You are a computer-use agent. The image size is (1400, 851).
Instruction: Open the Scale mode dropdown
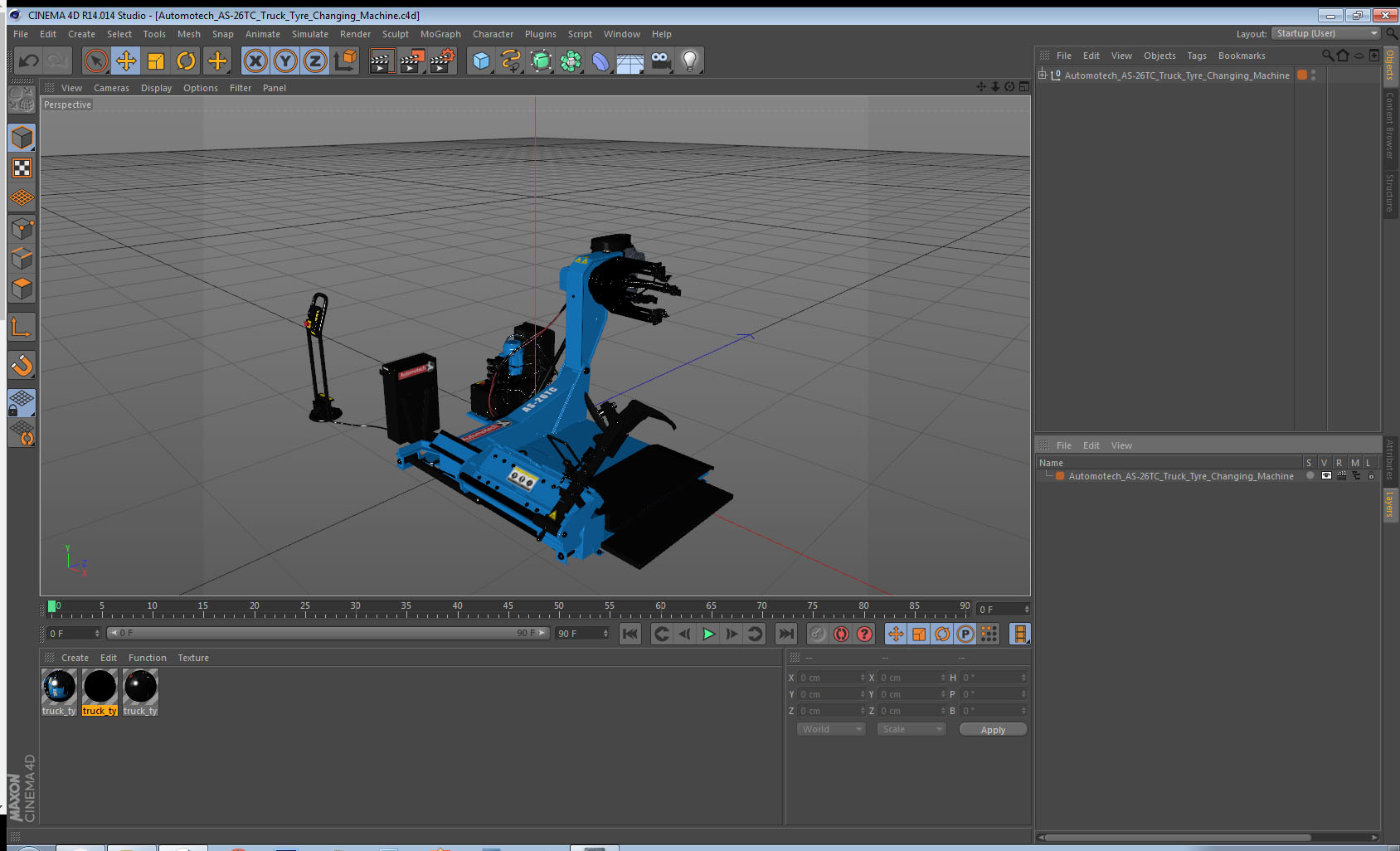click(911, 729)
